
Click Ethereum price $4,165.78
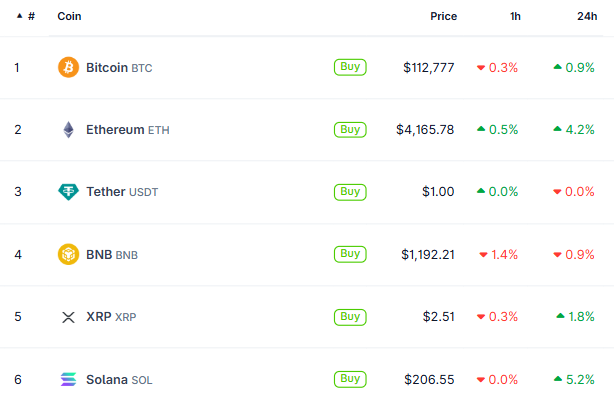[x=425, y=130]
